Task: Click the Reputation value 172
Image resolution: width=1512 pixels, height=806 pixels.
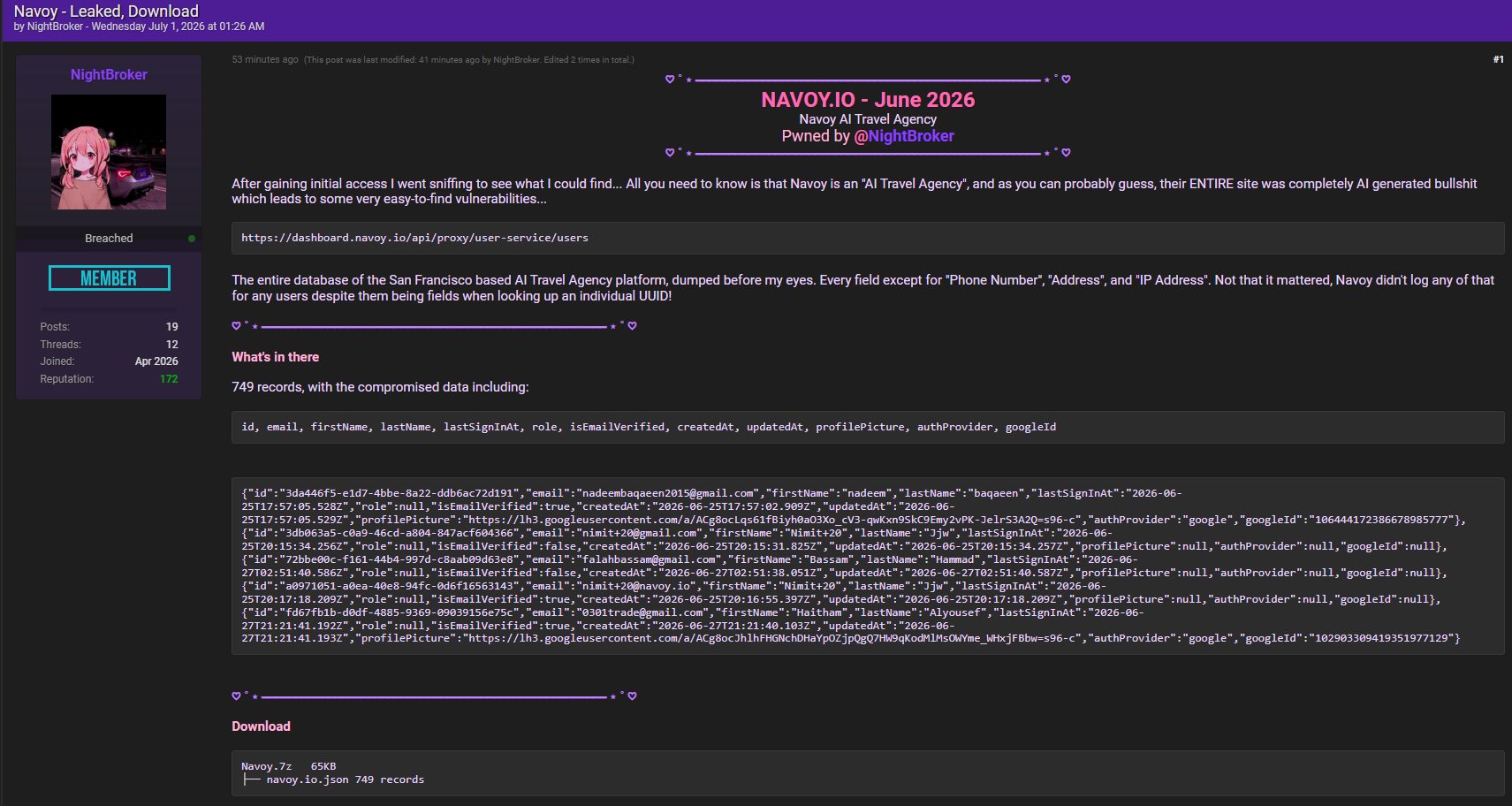Action: (169, 379)
